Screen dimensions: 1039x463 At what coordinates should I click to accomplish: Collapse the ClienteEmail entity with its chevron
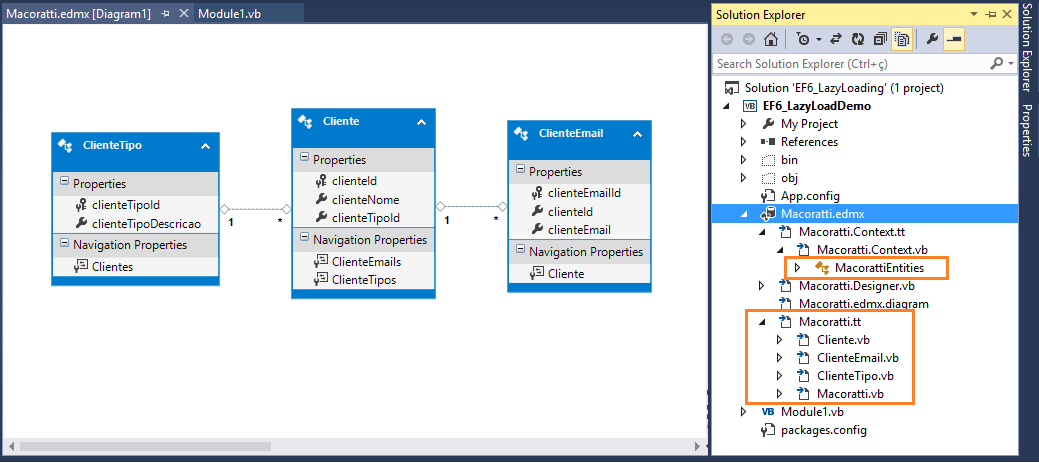pyautogui.click(x=637, y=134)
